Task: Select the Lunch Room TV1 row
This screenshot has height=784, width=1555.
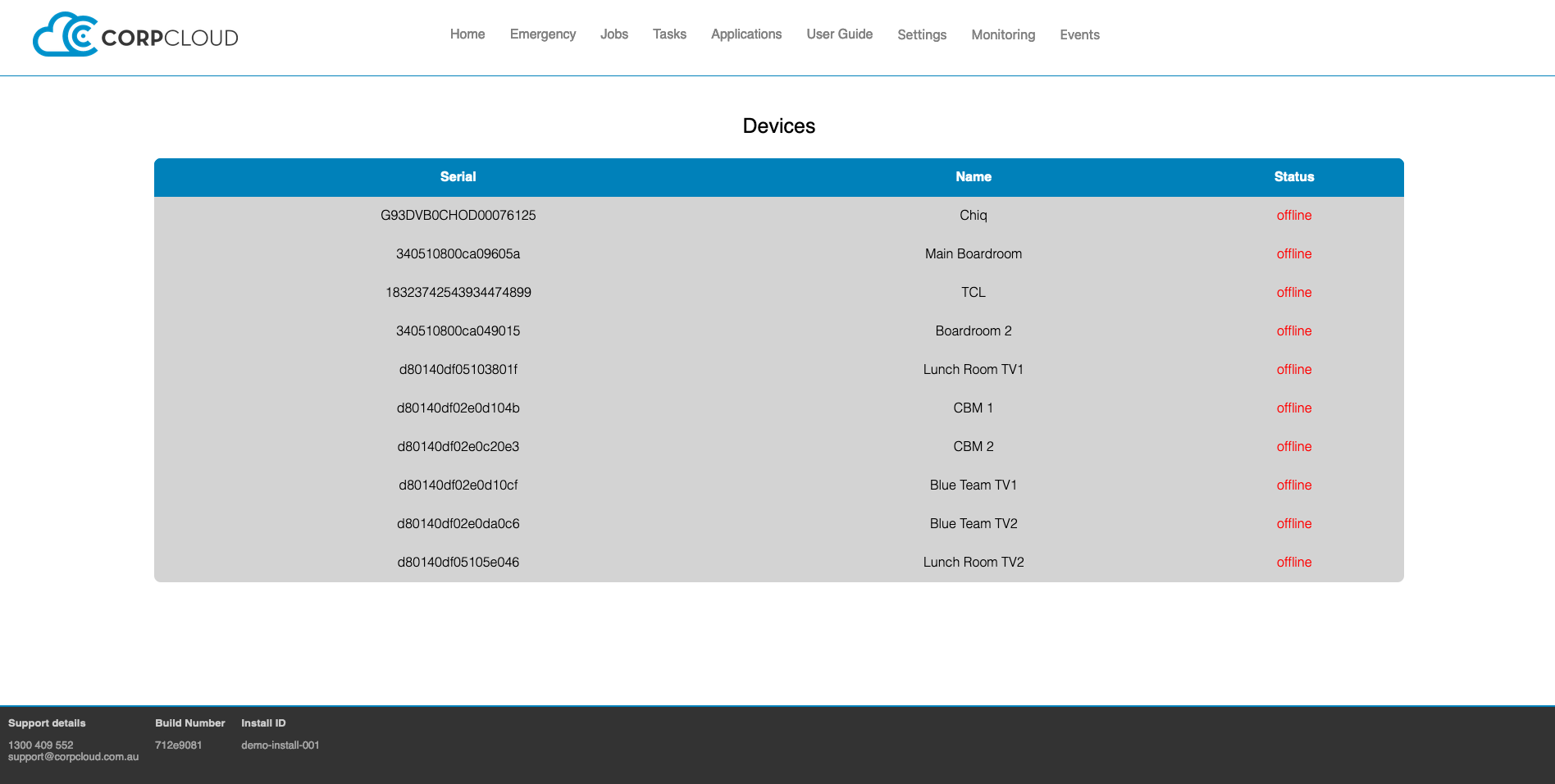Action: 973,370
